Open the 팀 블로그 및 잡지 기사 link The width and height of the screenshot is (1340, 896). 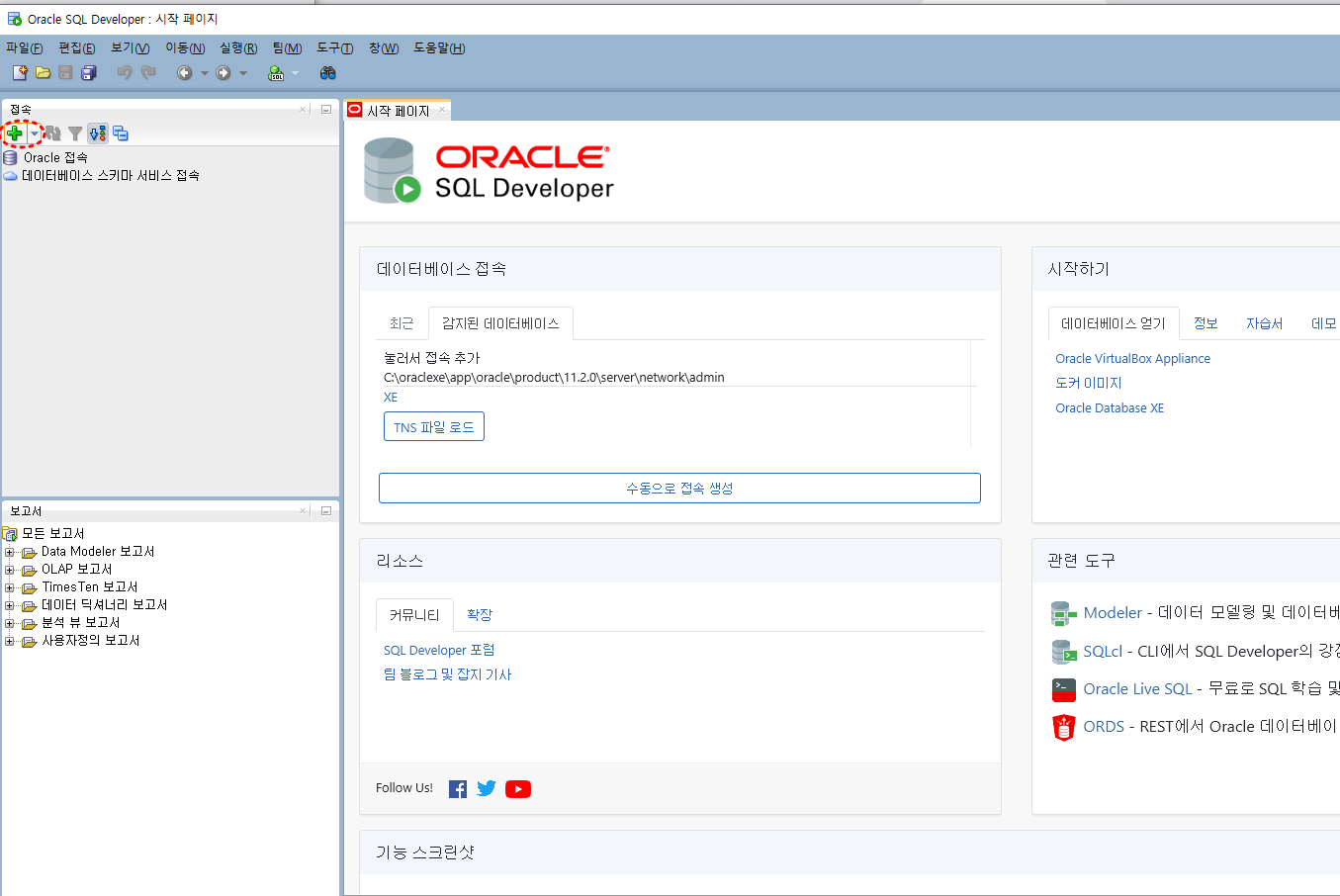tap(447, 674)
